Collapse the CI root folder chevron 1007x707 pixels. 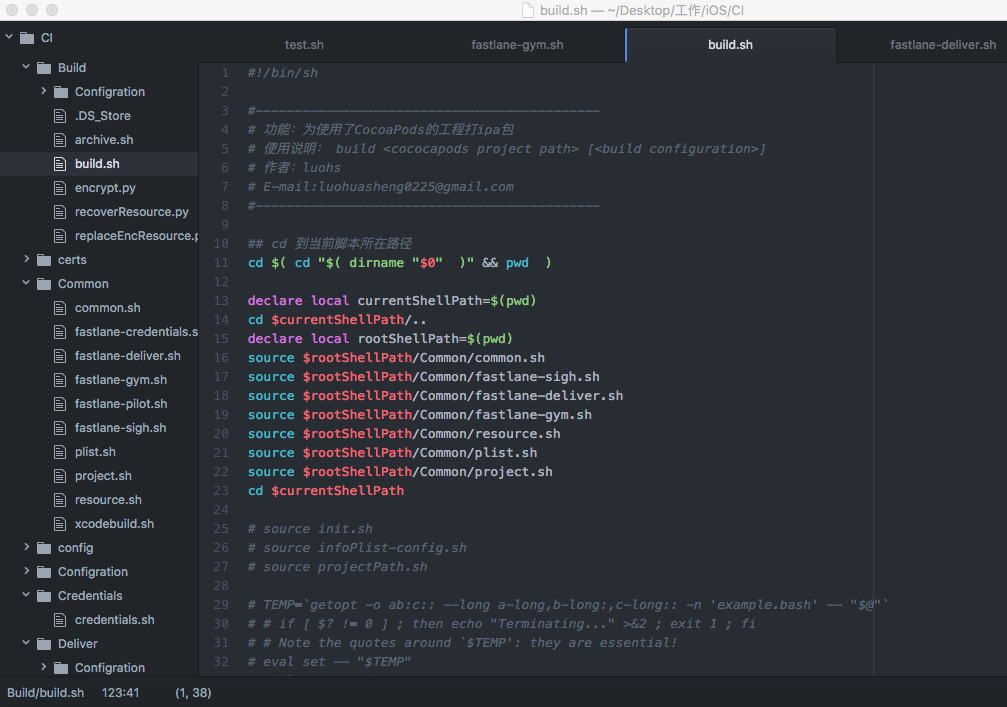click(9, 37)
